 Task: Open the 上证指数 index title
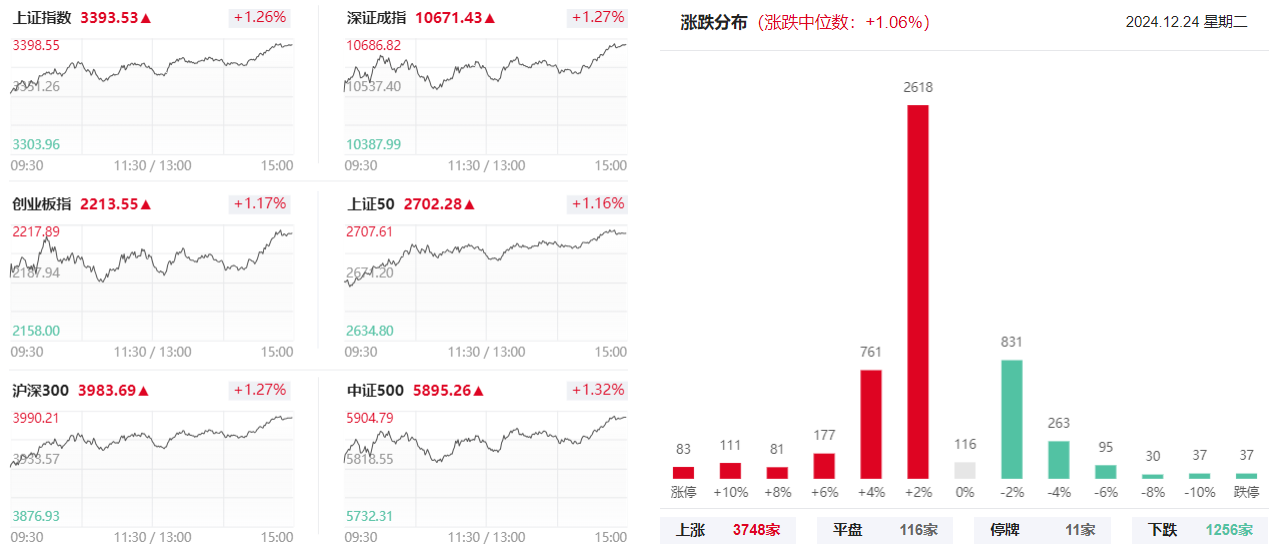pyautogui.click(x=42, y=18)
